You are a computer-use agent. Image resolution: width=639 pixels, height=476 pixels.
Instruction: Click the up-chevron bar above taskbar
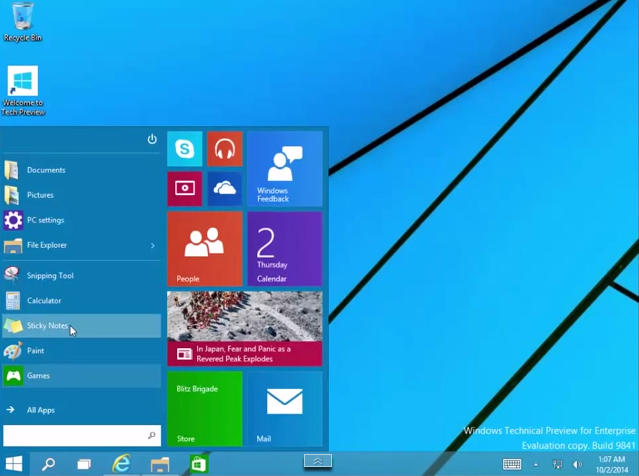click(x=318, y=461)
